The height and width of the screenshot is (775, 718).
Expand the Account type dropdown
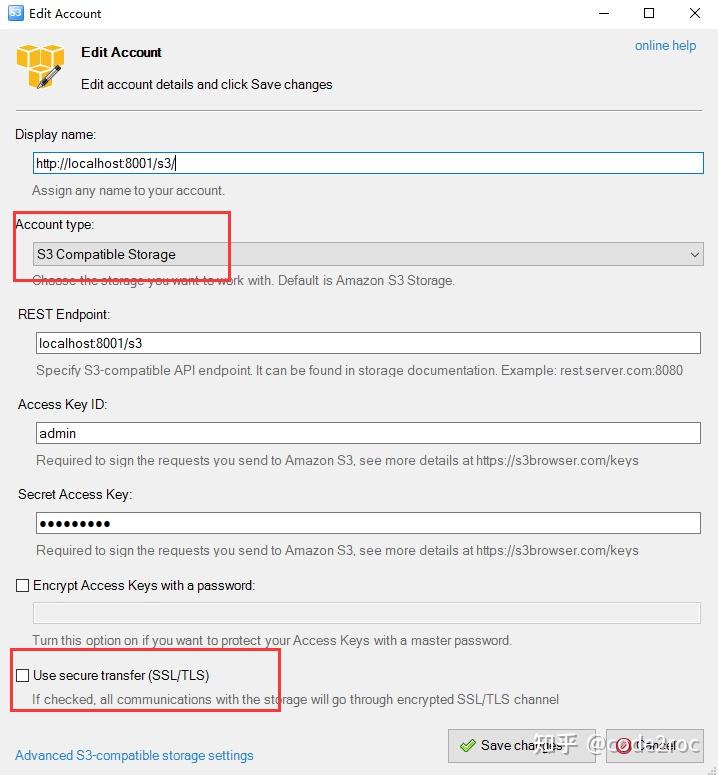coord(368,254)
